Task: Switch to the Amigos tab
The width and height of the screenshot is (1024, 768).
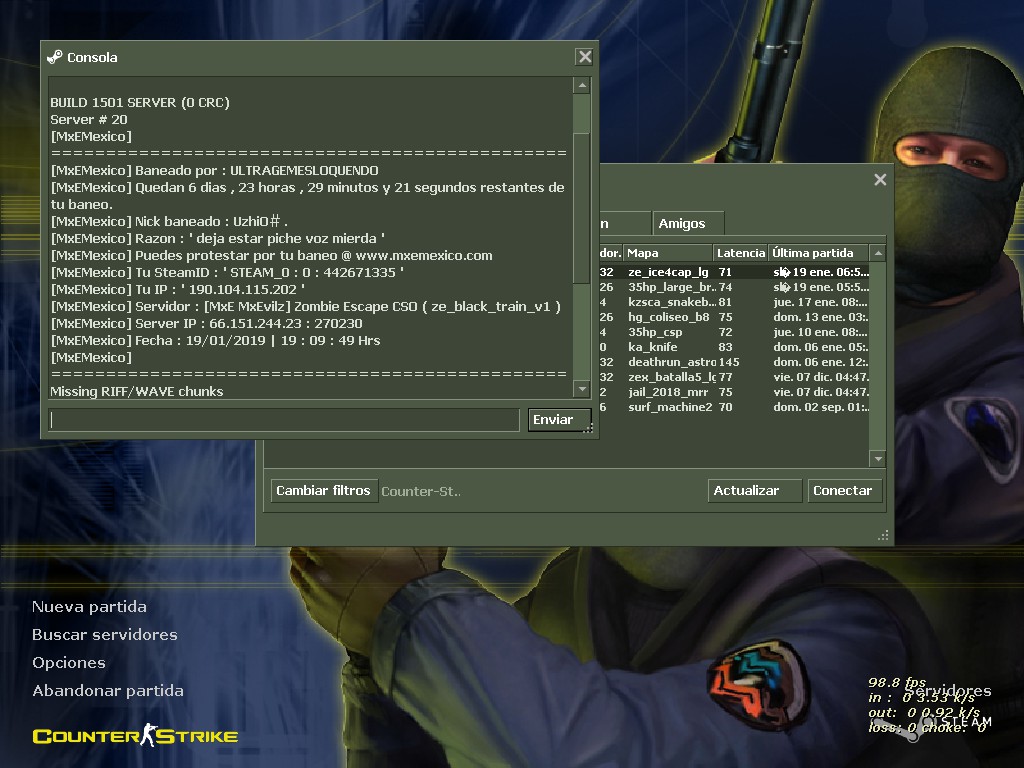Action: tap(688, 223)
